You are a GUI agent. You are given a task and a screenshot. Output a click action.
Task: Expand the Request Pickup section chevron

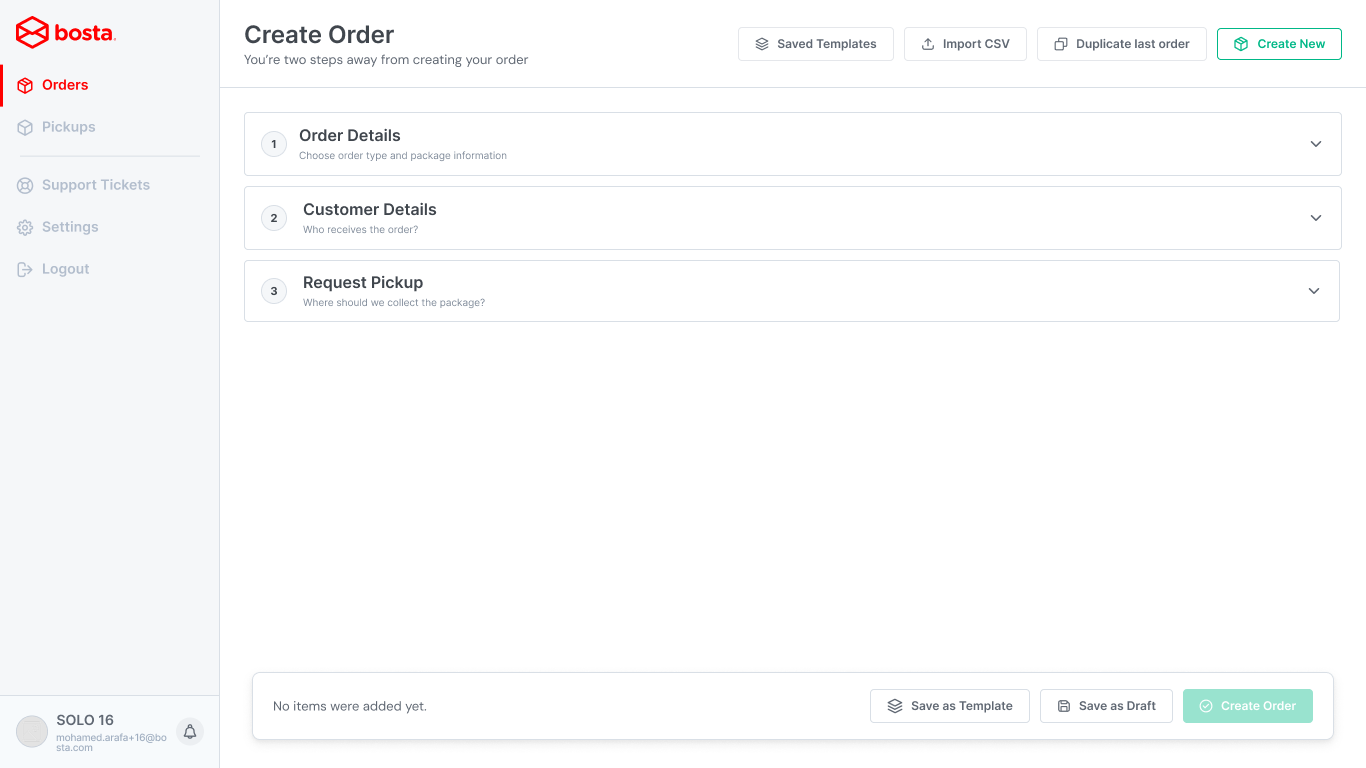tap(1314, 291)
